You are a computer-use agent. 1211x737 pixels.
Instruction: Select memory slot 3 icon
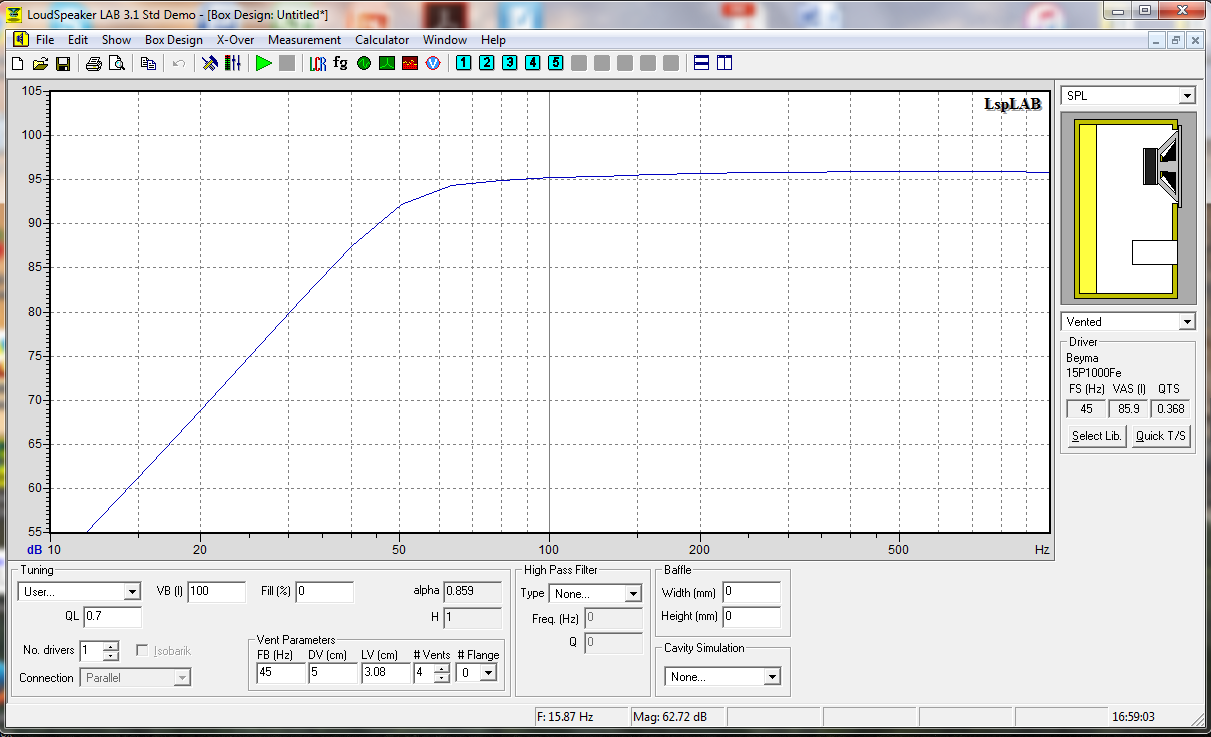click(x=510, y=63)
